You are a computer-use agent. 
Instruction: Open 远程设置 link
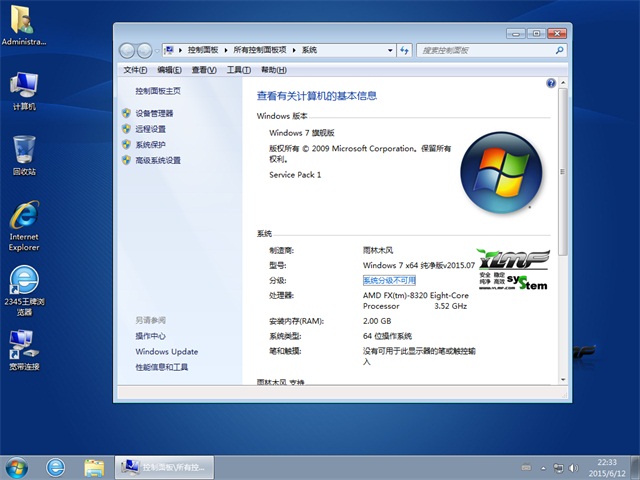coord(151,129)
